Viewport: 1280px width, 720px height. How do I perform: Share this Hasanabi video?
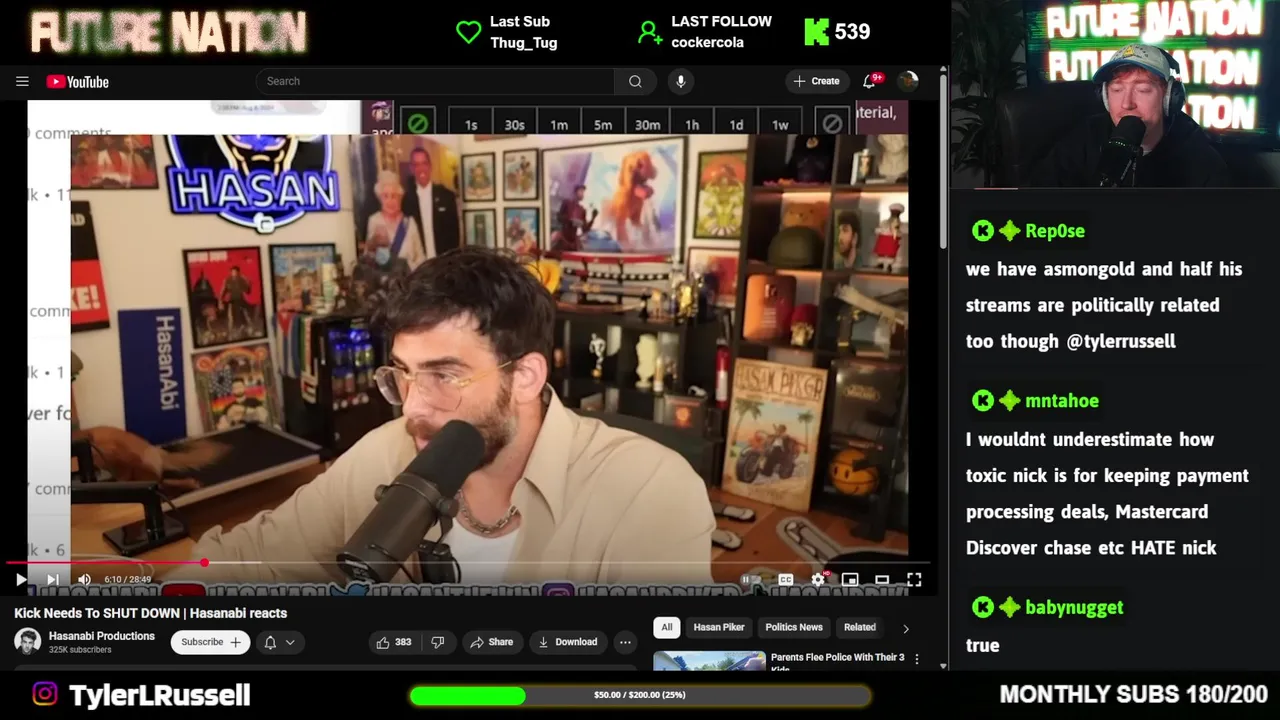491,642
